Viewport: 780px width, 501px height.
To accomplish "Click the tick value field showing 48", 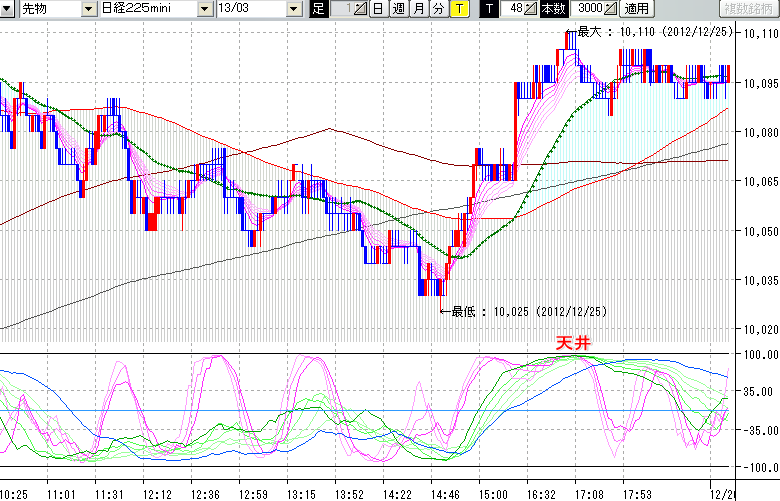I will click(514, 9).
